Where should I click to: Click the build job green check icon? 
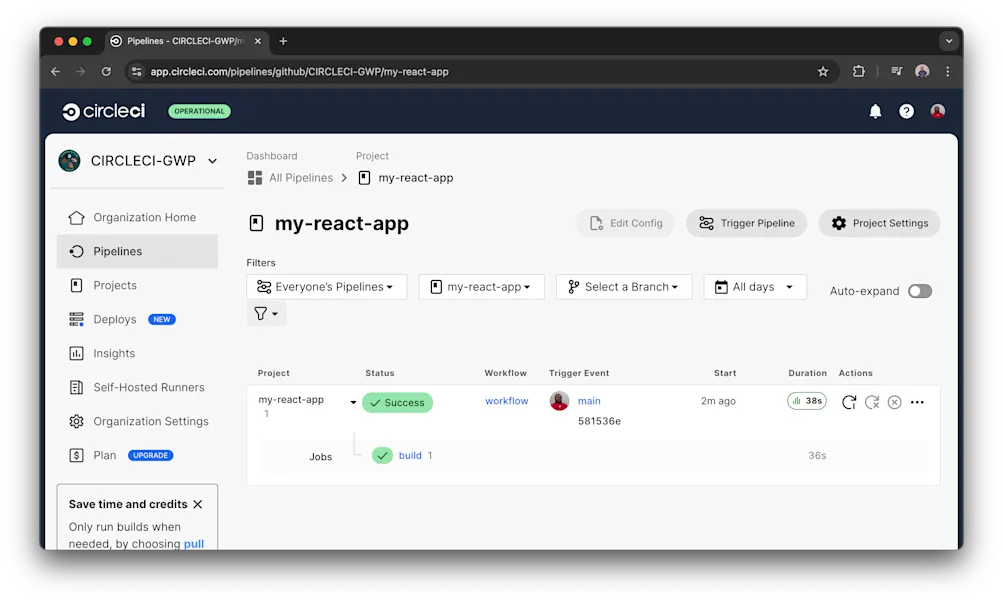[x=382, y=455]
